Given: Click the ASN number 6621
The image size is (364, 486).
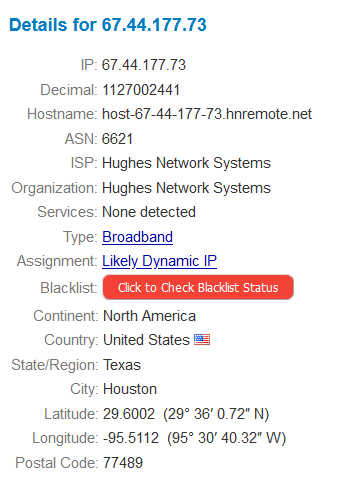Looking at the screenshot, I should pos(117,139).
